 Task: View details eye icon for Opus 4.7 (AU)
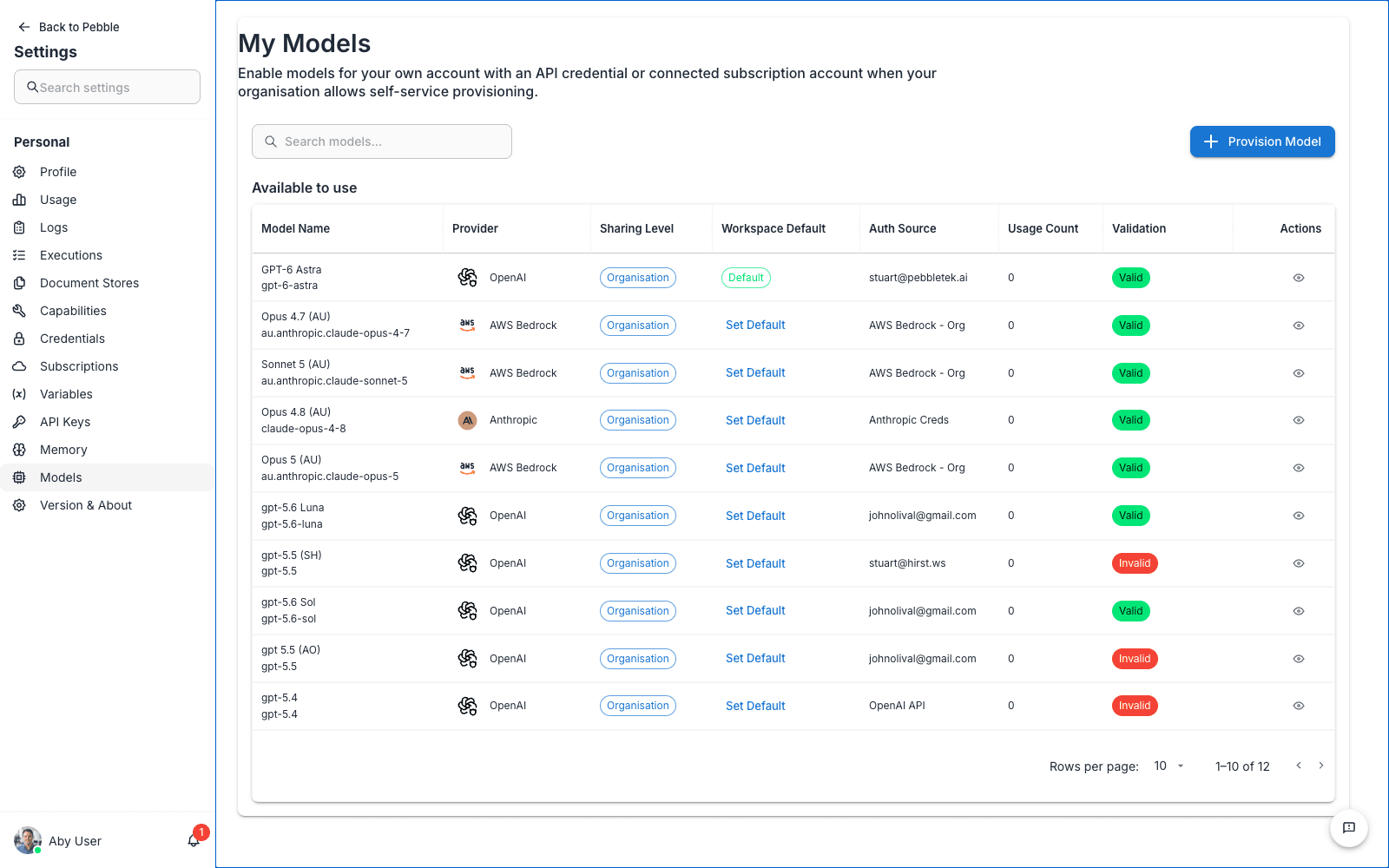pos(1299,325)
